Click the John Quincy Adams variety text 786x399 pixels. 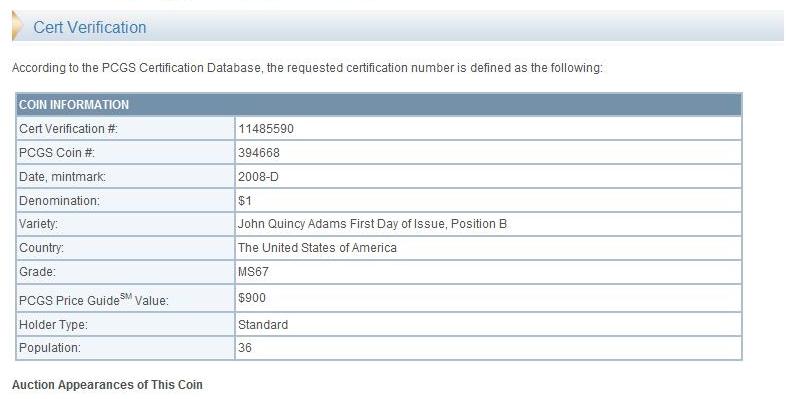coord(372,224)
